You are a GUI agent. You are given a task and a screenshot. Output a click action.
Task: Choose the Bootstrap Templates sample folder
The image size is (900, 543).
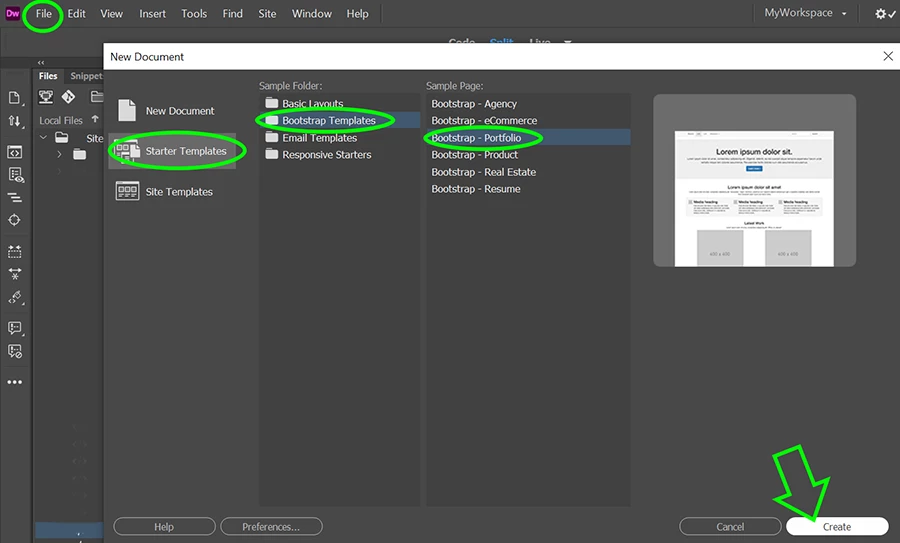[339, 121]
